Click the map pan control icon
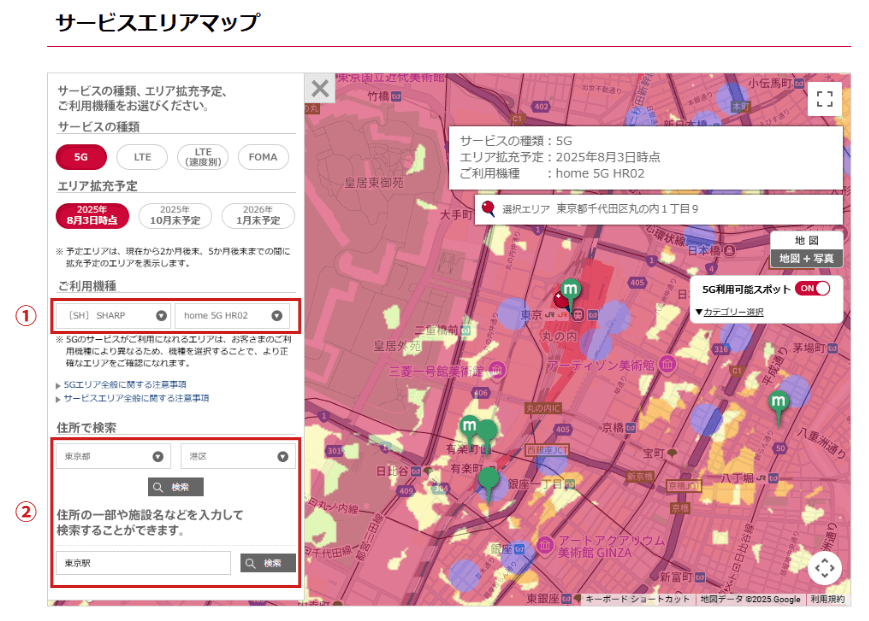Screen dimensions: 869x621 [825, 568]
